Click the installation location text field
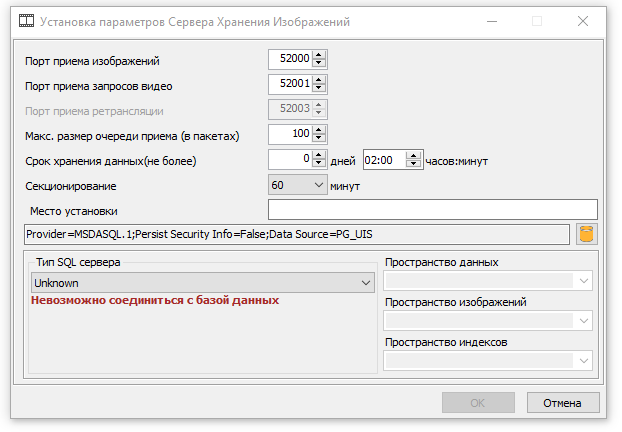The height and width of the screenshot is (432, 622). (x=432, y=209)
